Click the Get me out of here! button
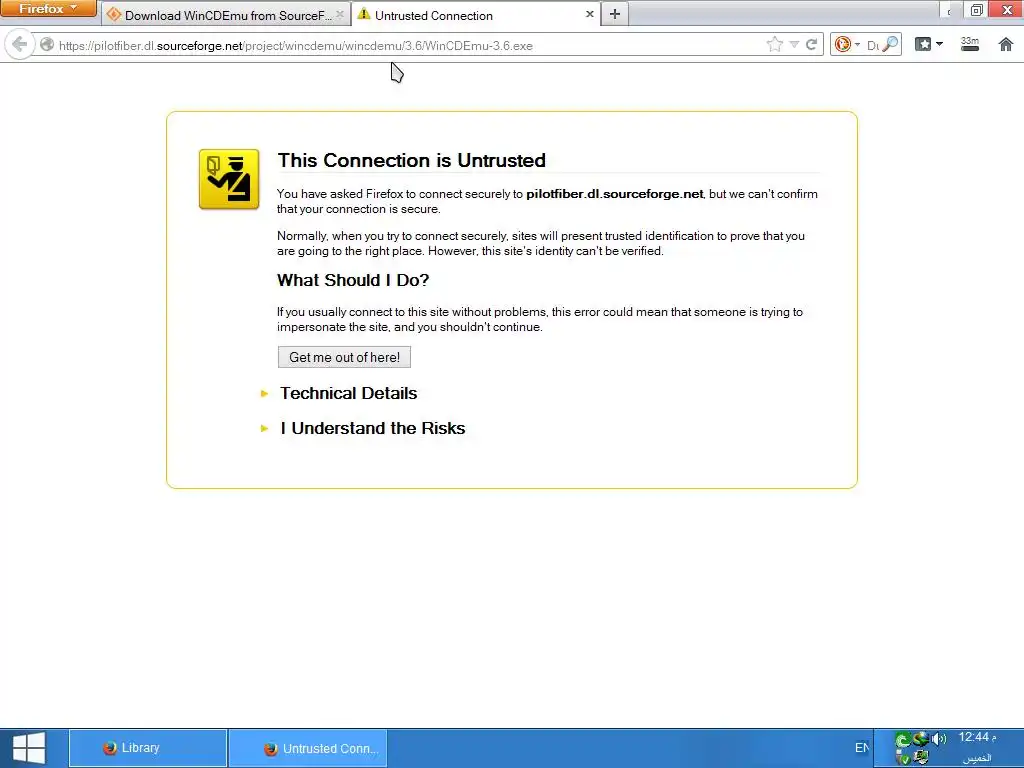Screen dimensions: 1024x768 tap(344, 357)
